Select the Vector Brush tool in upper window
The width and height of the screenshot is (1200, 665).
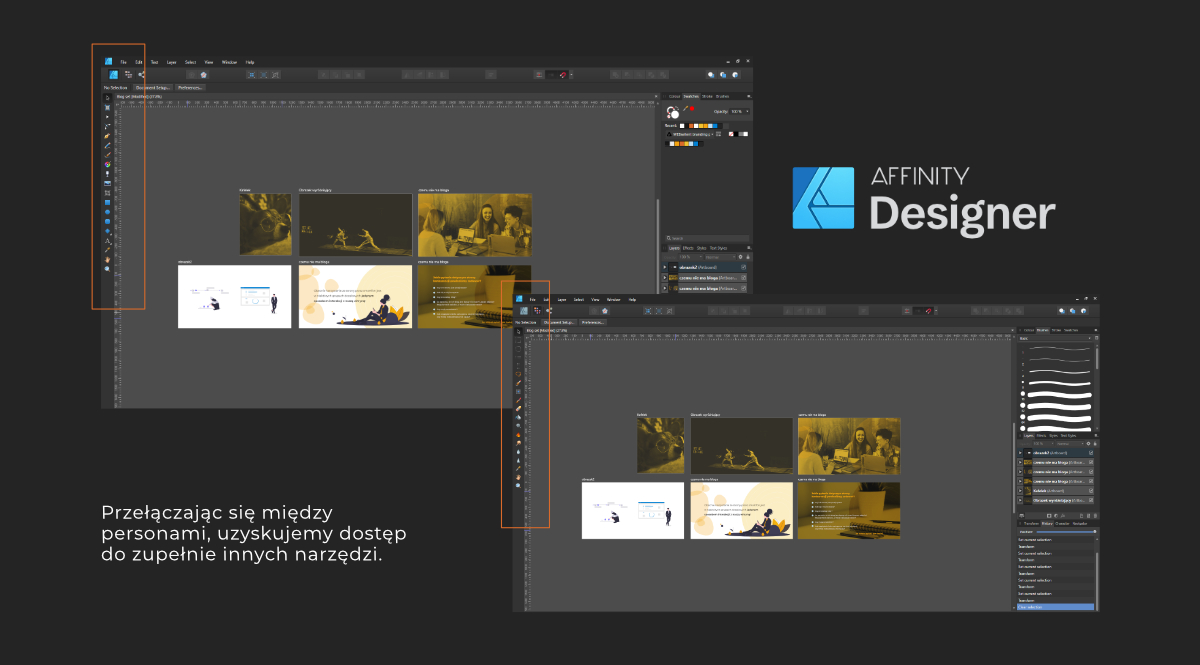[107, 154]
